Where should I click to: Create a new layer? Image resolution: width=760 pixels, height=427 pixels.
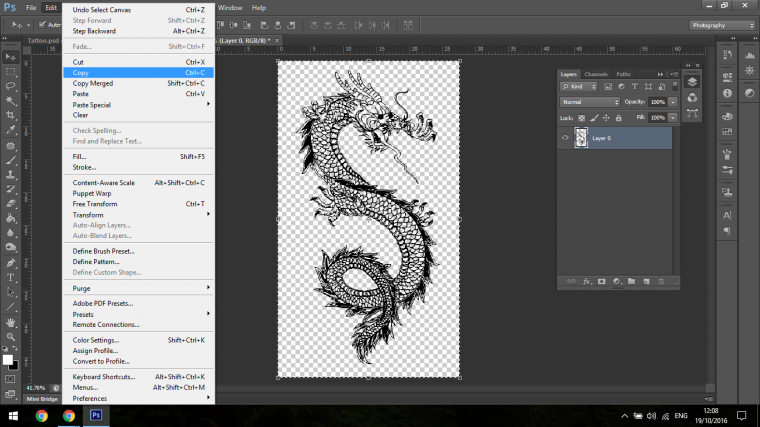(646, 281)
